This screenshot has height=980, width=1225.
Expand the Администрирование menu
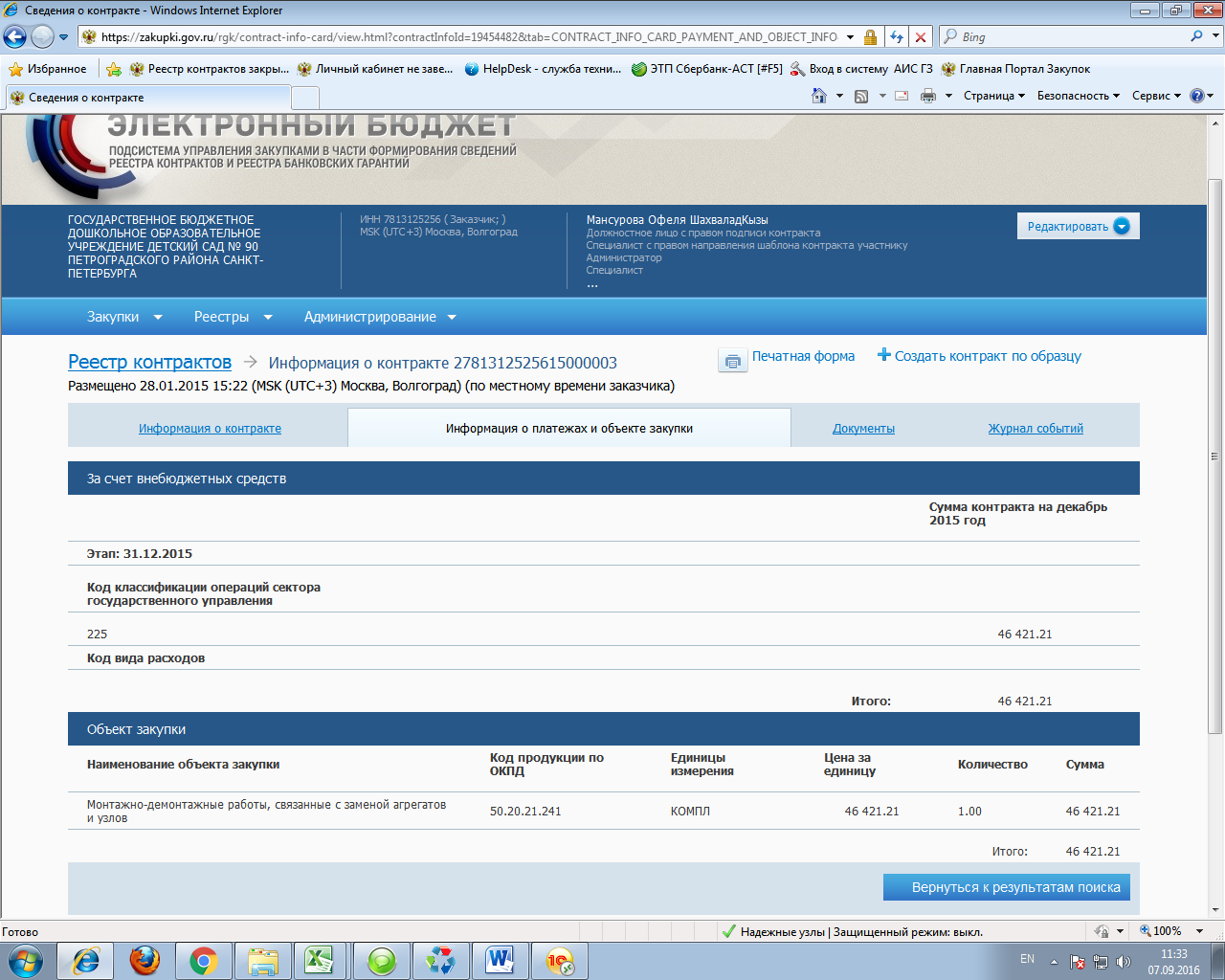tap(380, 317)
